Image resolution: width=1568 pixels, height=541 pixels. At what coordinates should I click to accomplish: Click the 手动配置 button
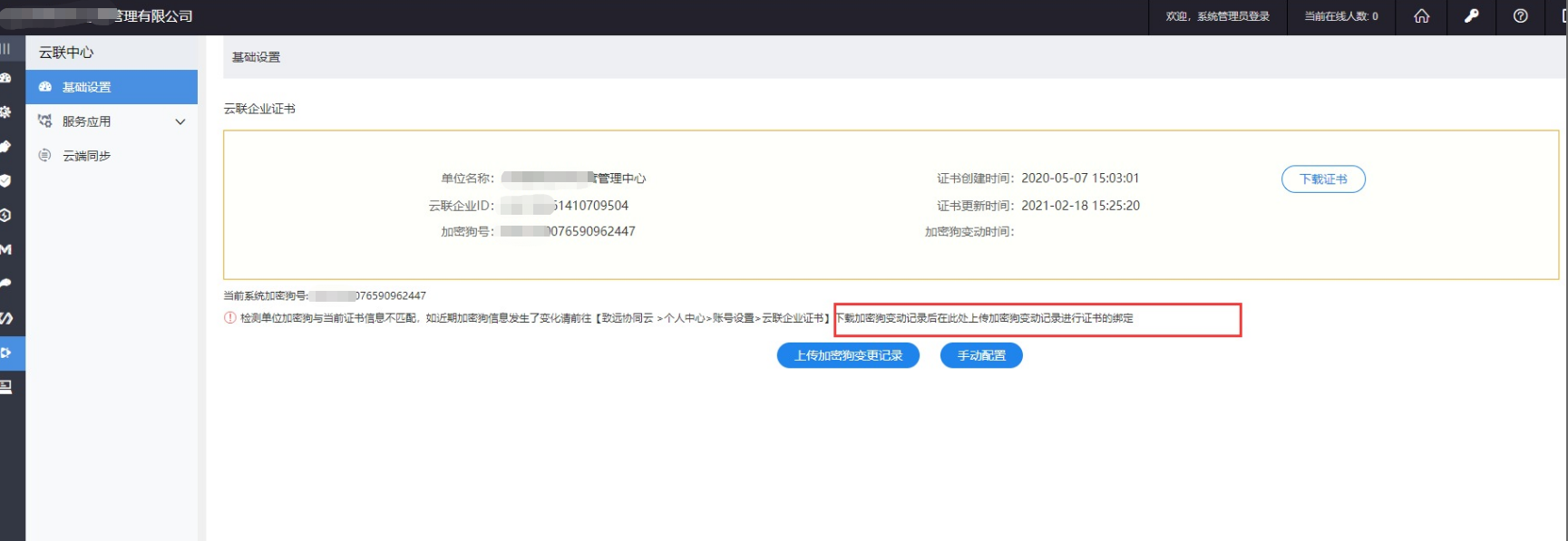coord(981,355)
